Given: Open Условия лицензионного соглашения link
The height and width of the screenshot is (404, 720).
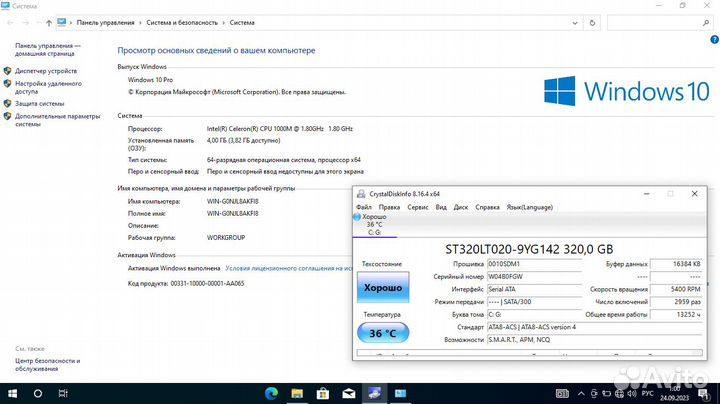Looking at the screenshot, I should (289, 268).
